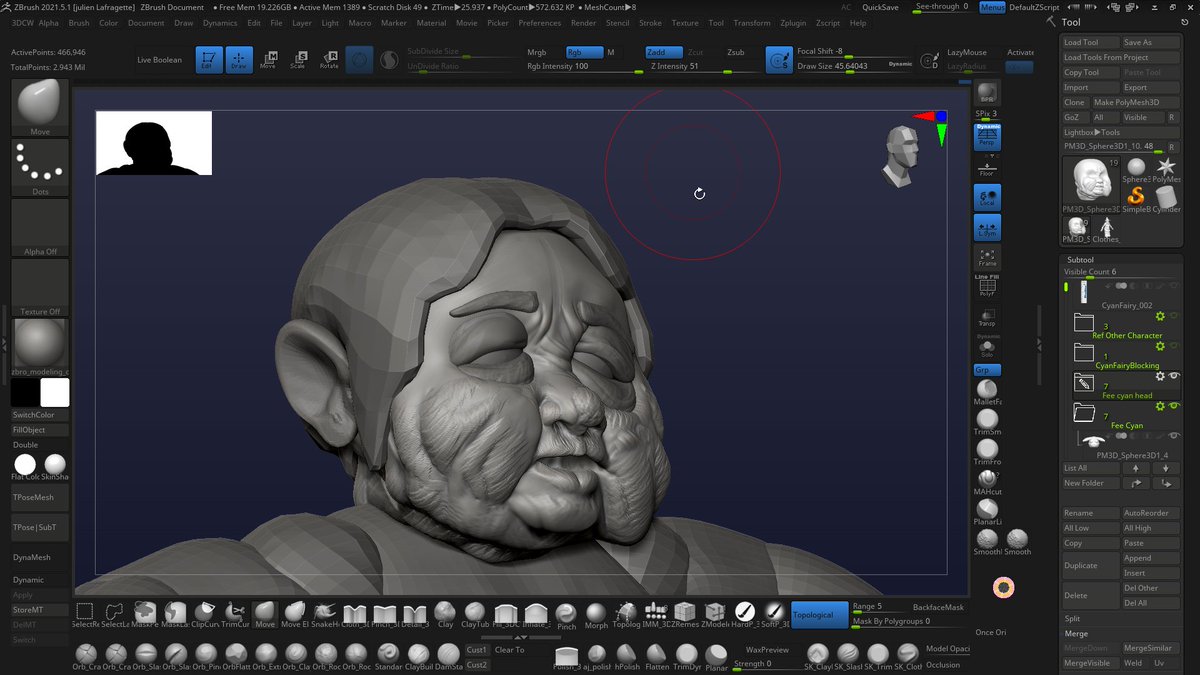
Task: Open the Stroke menu
Action: [650, 23]
